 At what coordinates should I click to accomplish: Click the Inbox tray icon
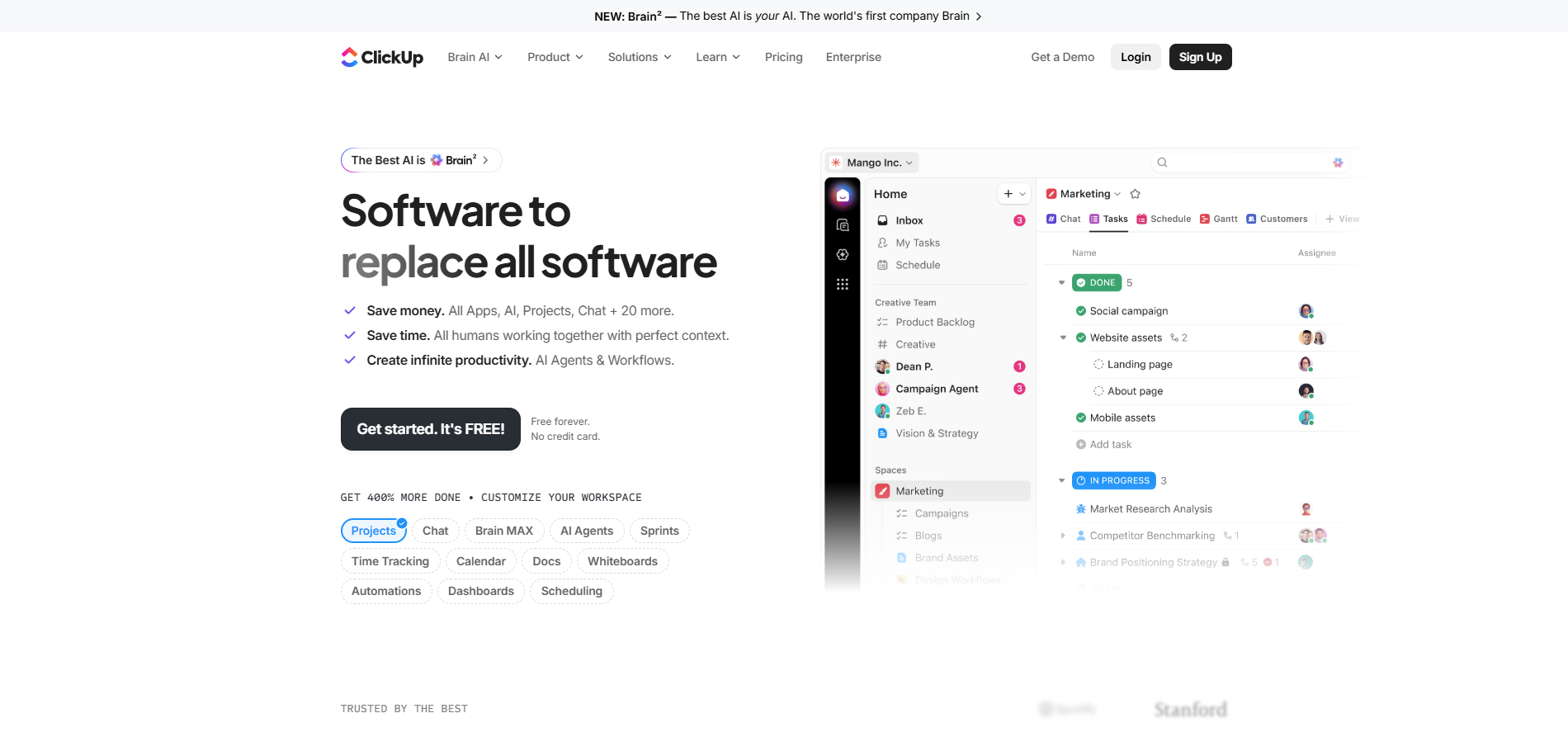(882, 220)
